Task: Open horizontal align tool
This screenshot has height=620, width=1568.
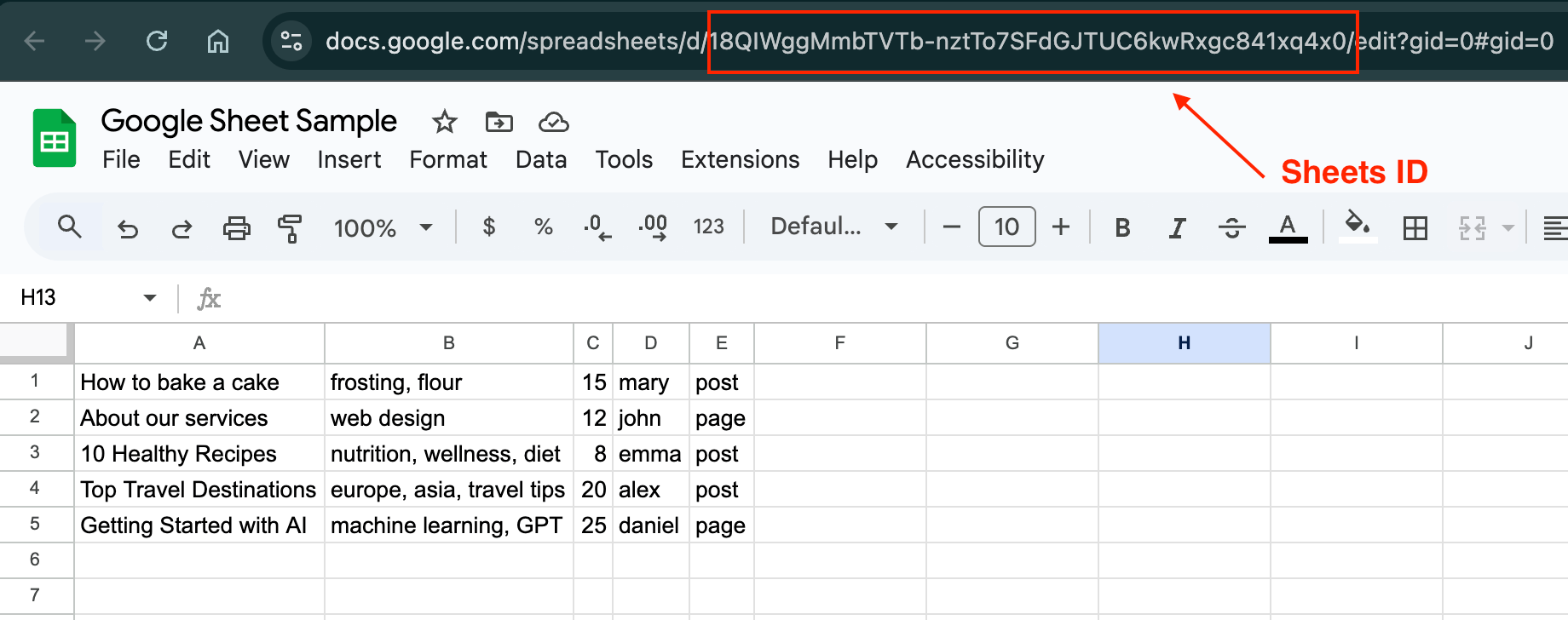Action: [1555, 227]
